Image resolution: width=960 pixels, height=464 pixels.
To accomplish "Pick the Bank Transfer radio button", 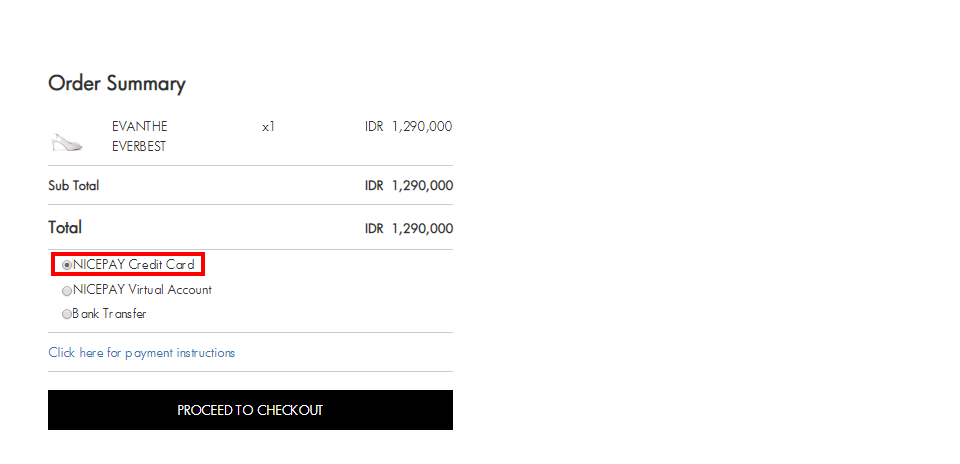I will point(67,315).
